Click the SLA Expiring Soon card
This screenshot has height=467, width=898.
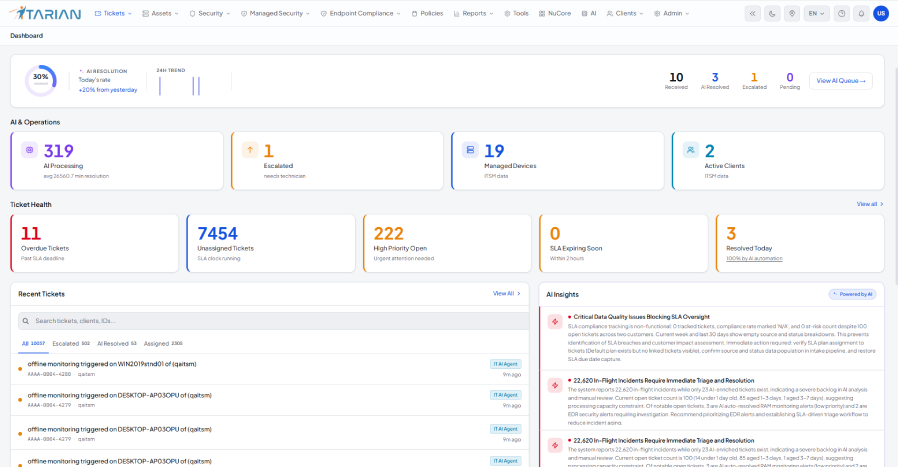pos(624,244)
